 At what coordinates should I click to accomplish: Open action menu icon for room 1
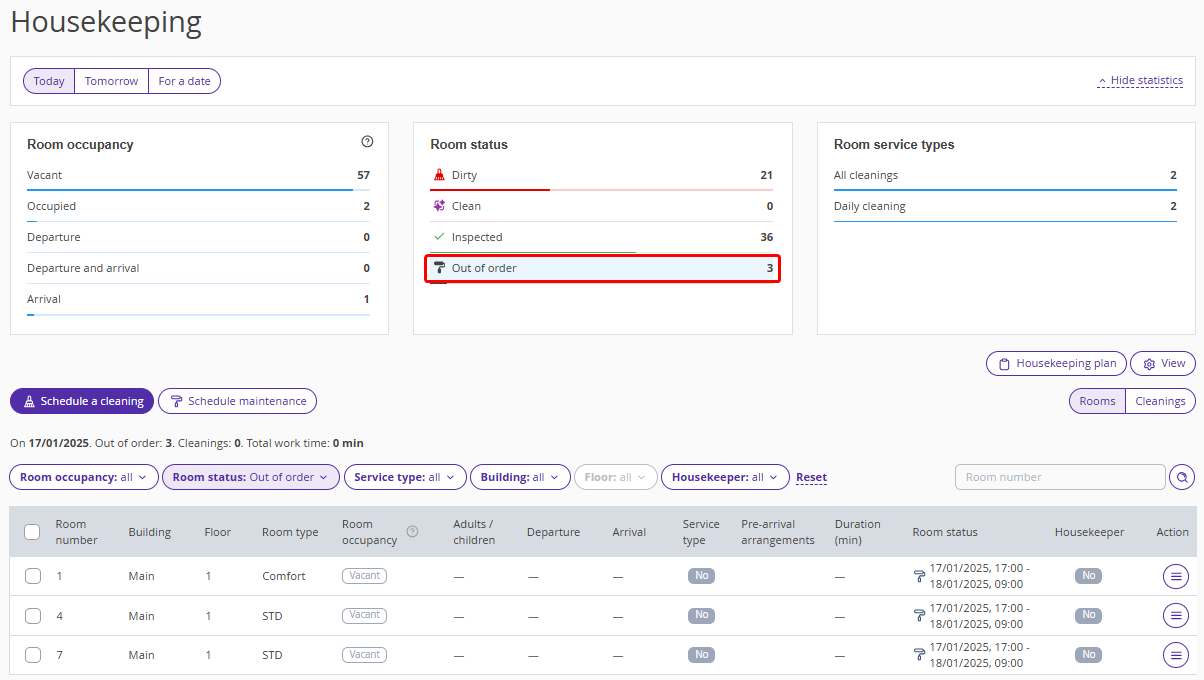[x=1176, y=576]
